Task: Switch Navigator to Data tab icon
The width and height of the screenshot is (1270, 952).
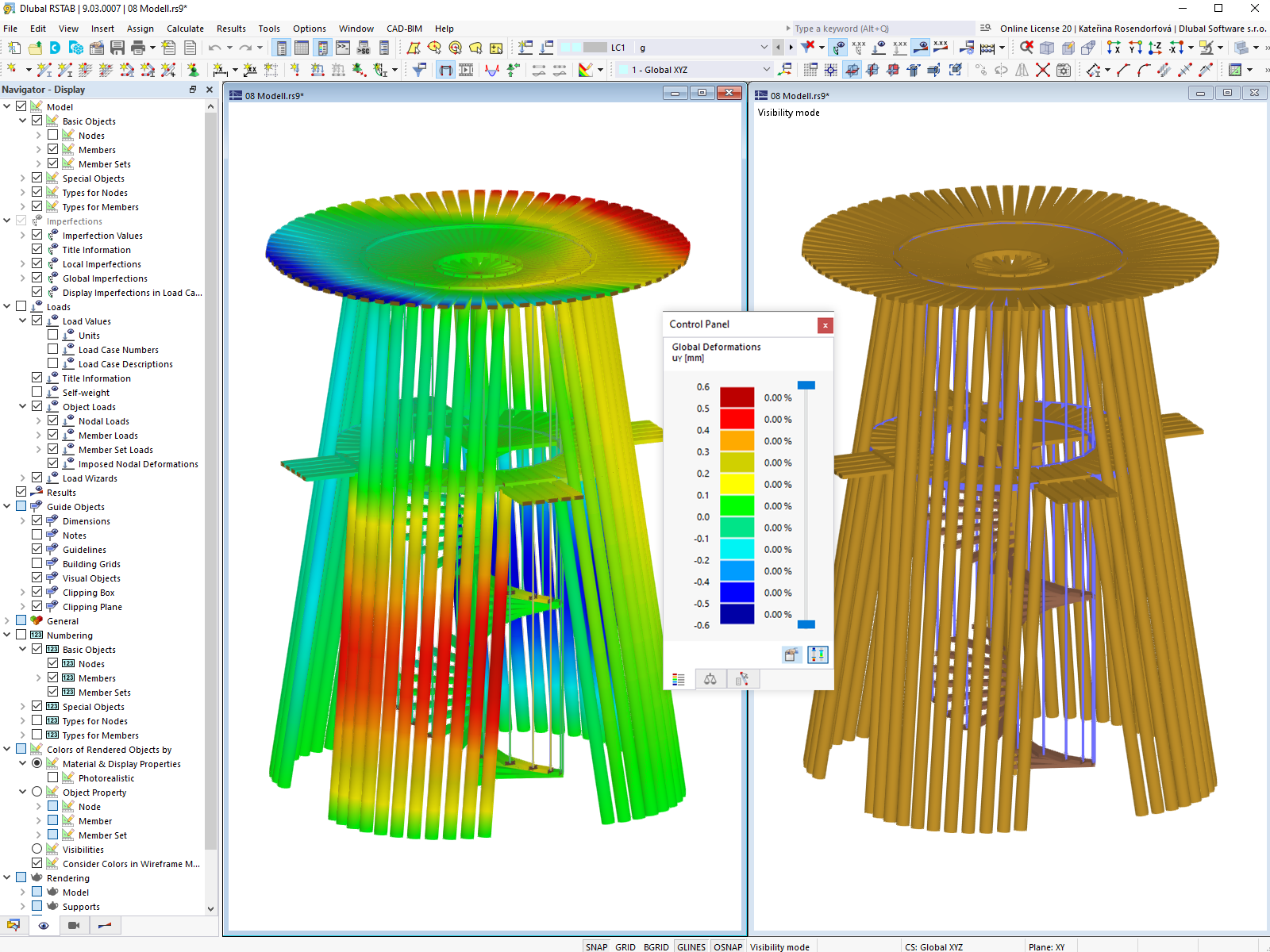Action: 13,925
